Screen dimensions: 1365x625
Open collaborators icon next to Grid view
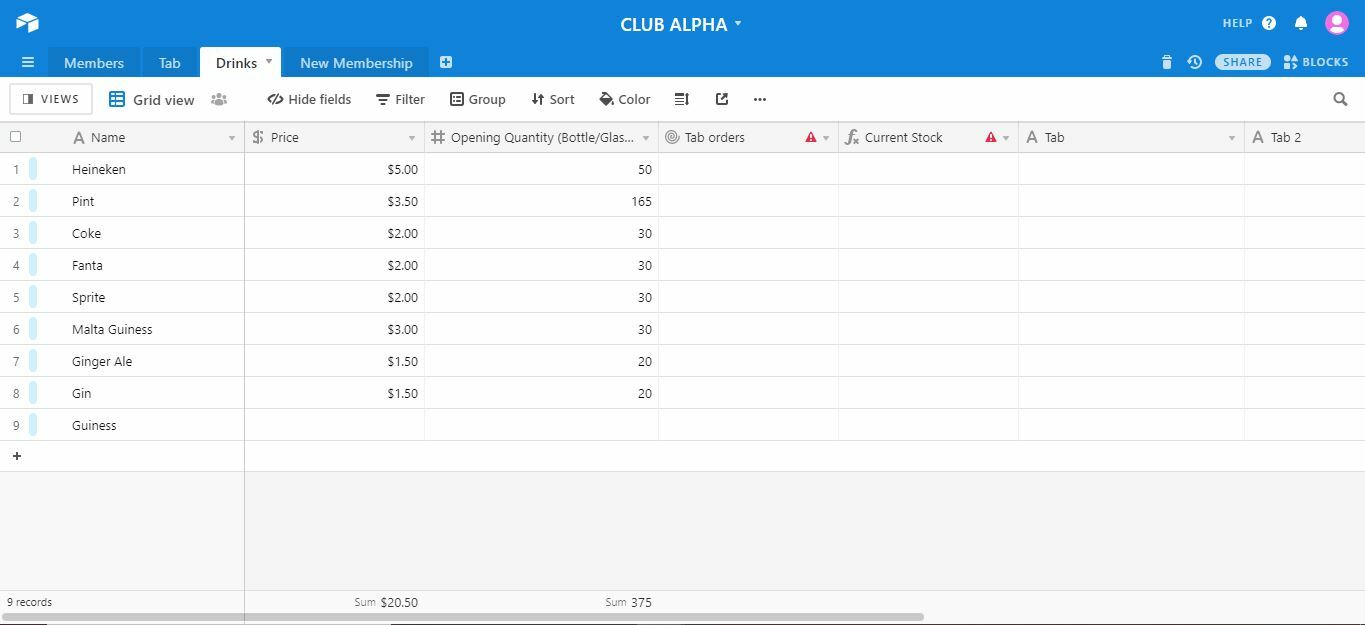(x=219, y=99)
